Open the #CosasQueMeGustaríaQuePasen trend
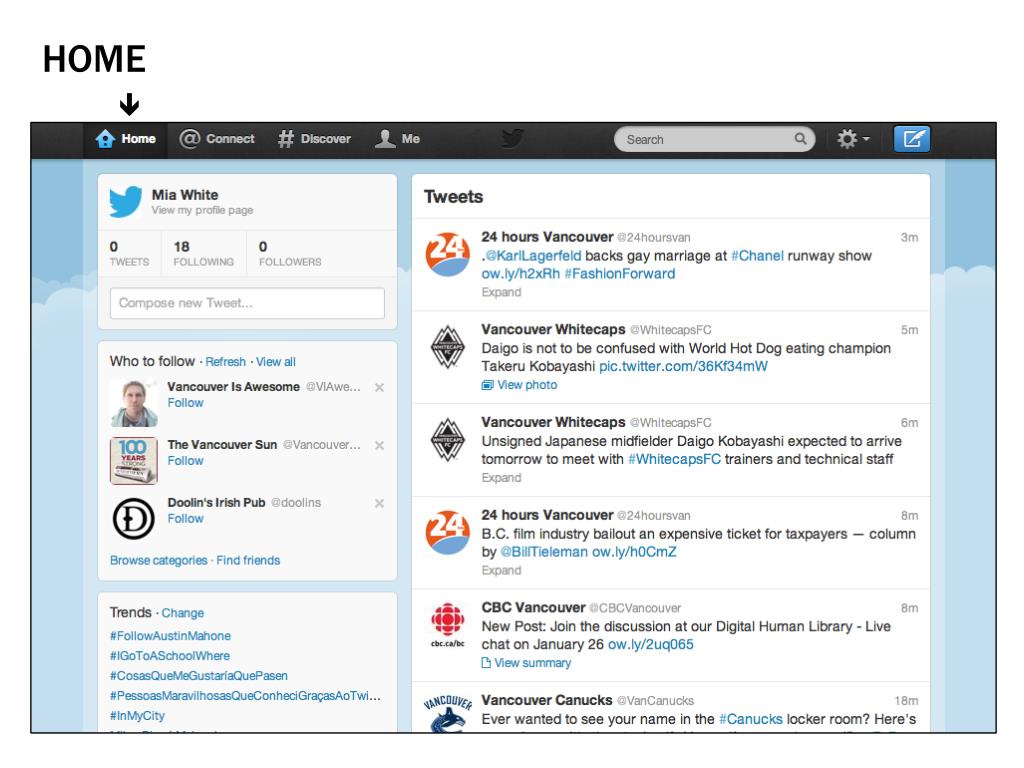The image size is (1024, 768). click(x=199, y=676)
